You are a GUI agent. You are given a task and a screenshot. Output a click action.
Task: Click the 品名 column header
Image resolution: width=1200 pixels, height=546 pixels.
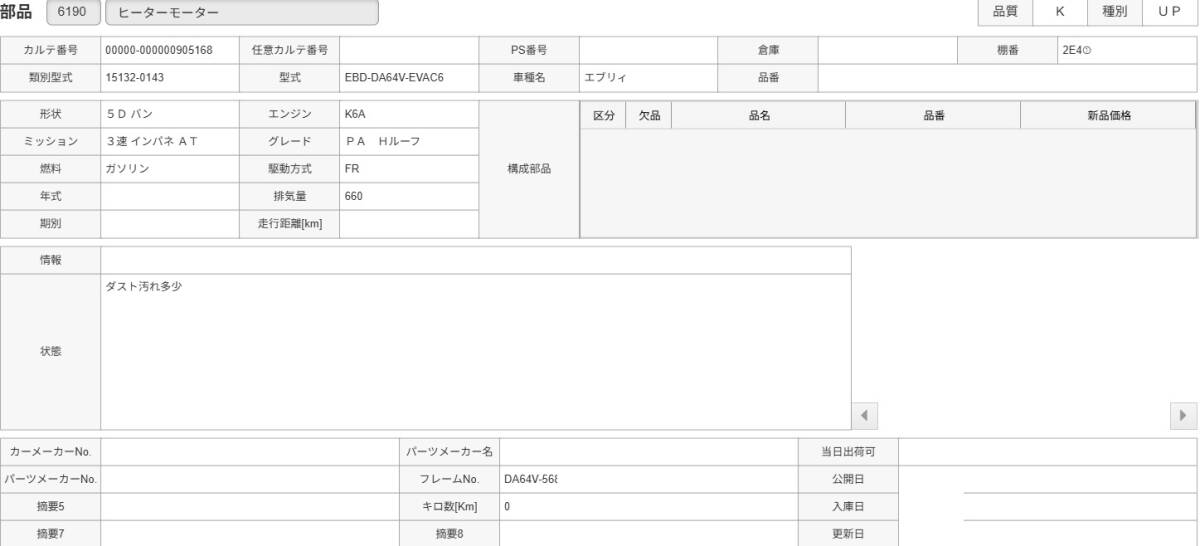759,116
